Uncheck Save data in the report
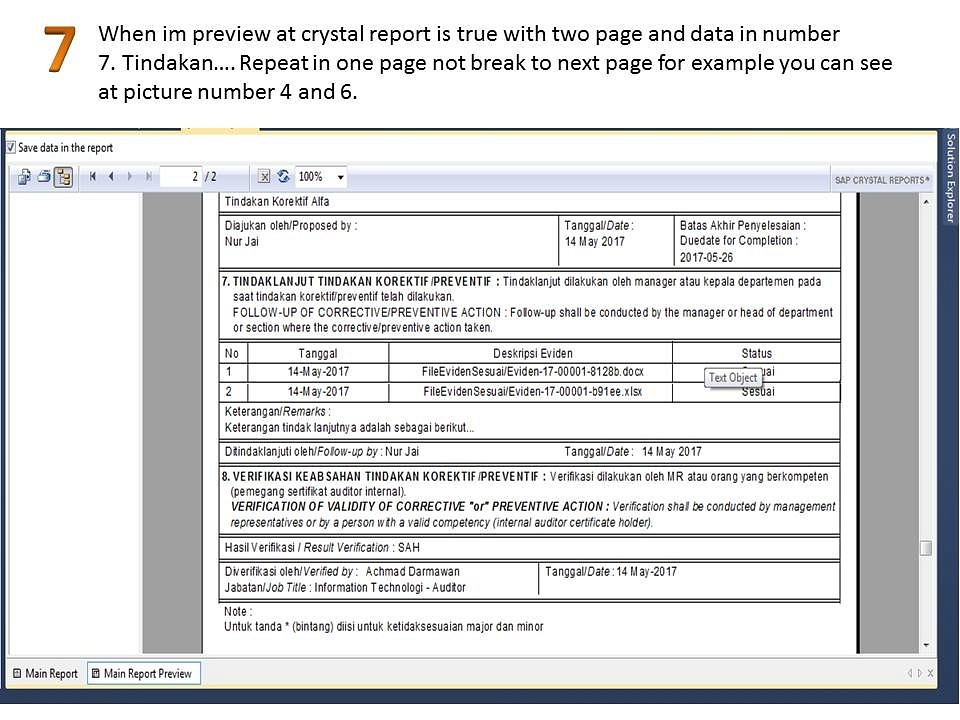 click(11, 147)
